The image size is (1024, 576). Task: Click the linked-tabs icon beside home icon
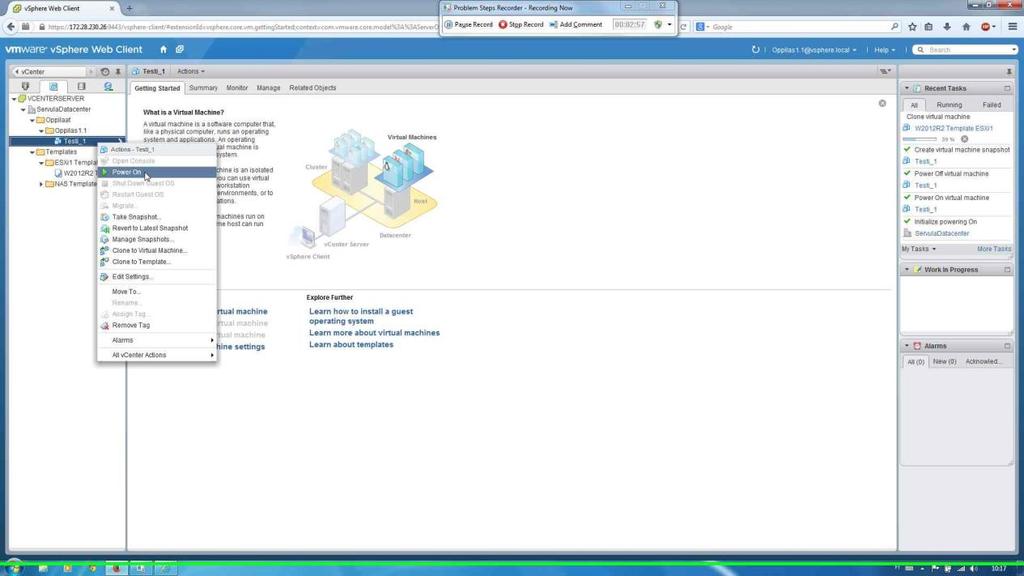[180, 50]
